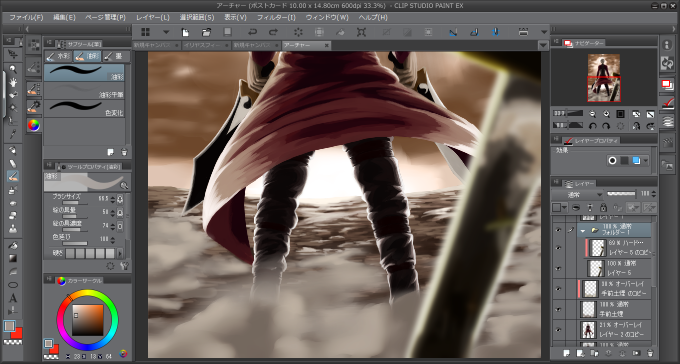Expand hardness options arrow
This screenshot has width=680, height=364.
pyautogui.click(x=120, y=253)
